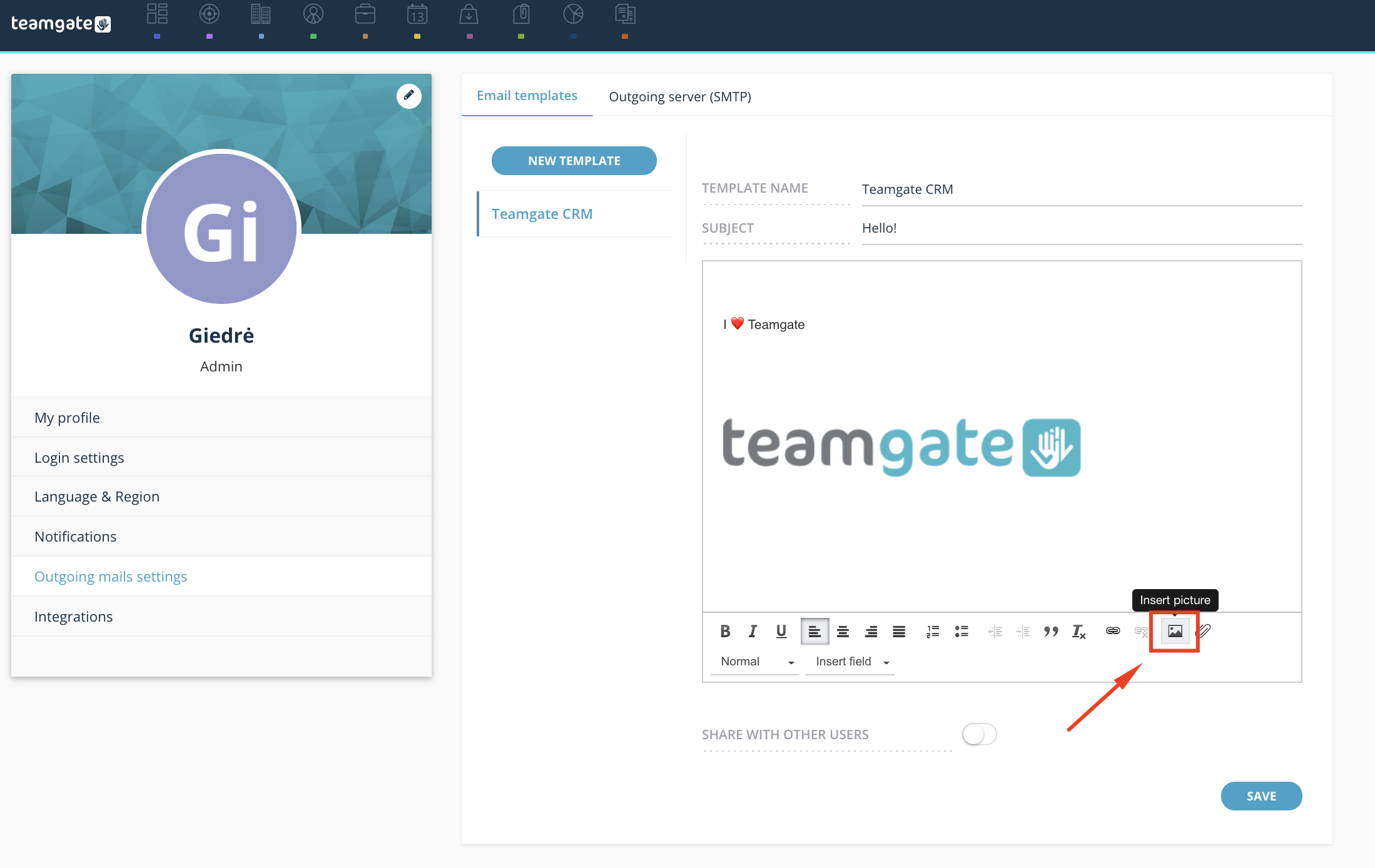
Task: Open the Dashboard grid icon in top navigation
Action: pyautogui.click(x=157, y=14)
